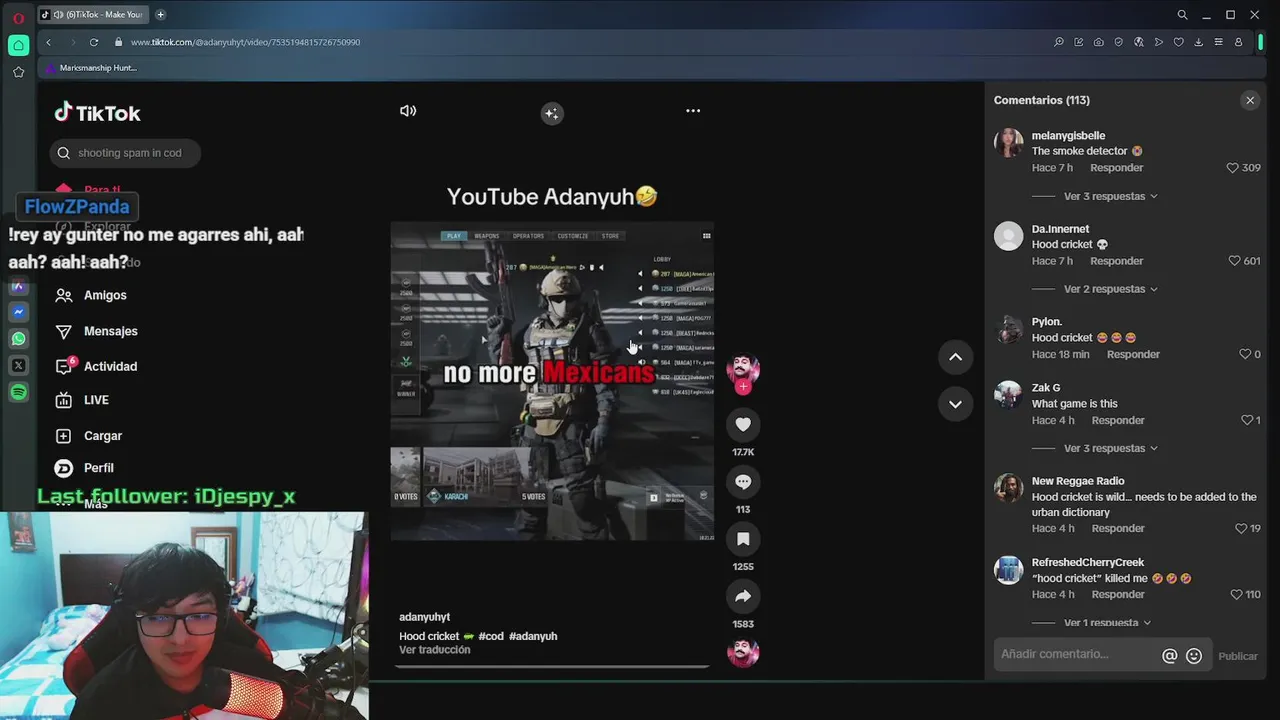Go back with the browser back arrow
Screen dimensions: 1280x720
point(48,42)
